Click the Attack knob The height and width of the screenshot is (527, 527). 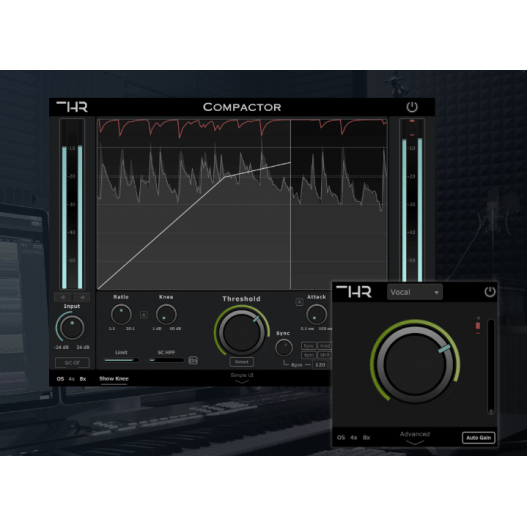[316, 315]
